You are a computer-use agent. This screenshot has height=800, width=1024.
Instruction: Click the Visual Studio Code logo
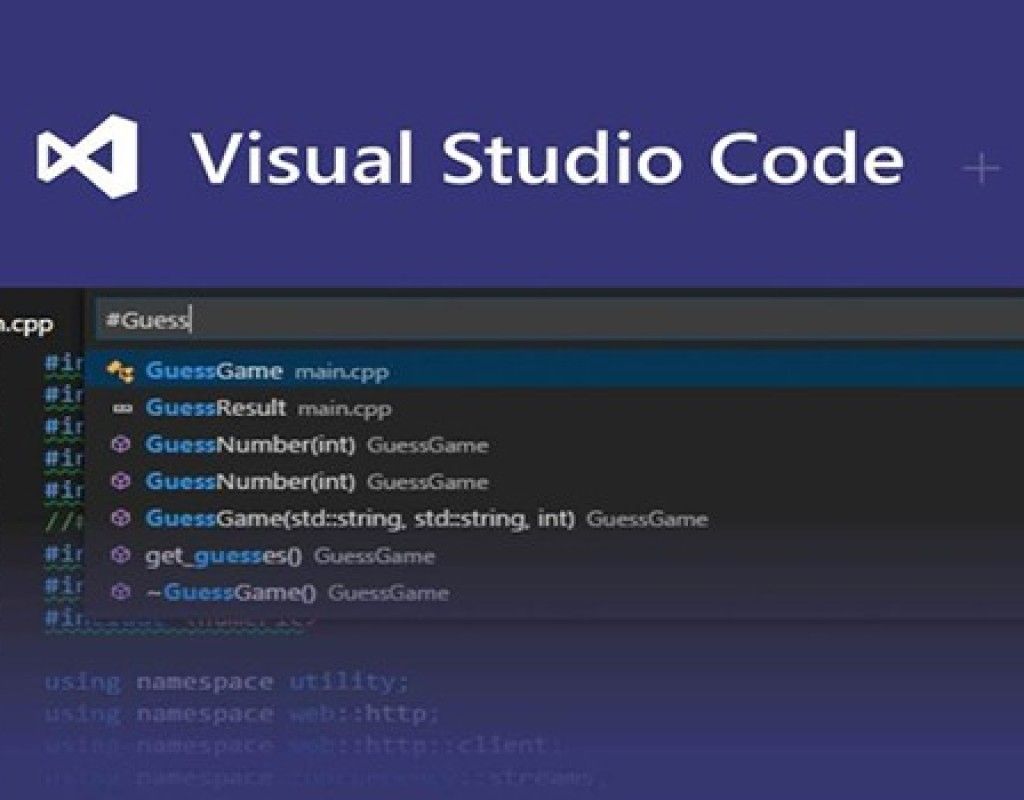[87, 157]
